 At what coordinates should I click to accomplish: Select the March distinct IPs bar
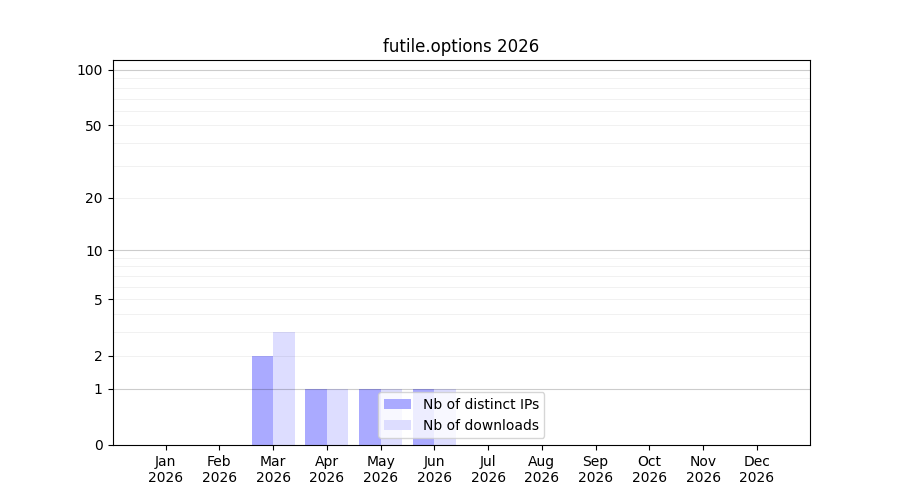click(x=262, y=401)
